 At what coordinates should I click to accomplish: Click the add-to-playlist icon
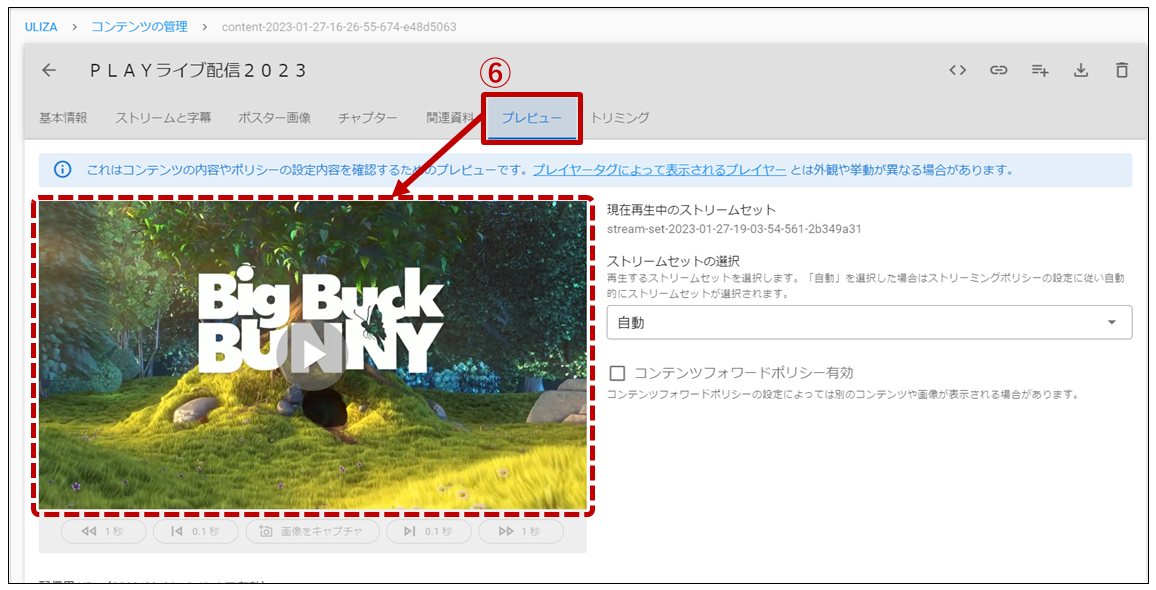click(1040, 70)
